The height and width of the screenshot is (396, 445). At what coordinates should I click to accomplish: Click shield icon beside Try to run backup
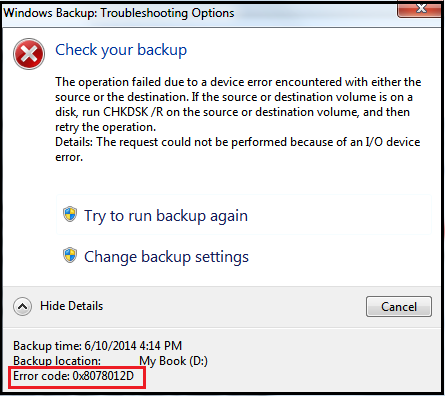pyautogui.click(x=70, y=214)
